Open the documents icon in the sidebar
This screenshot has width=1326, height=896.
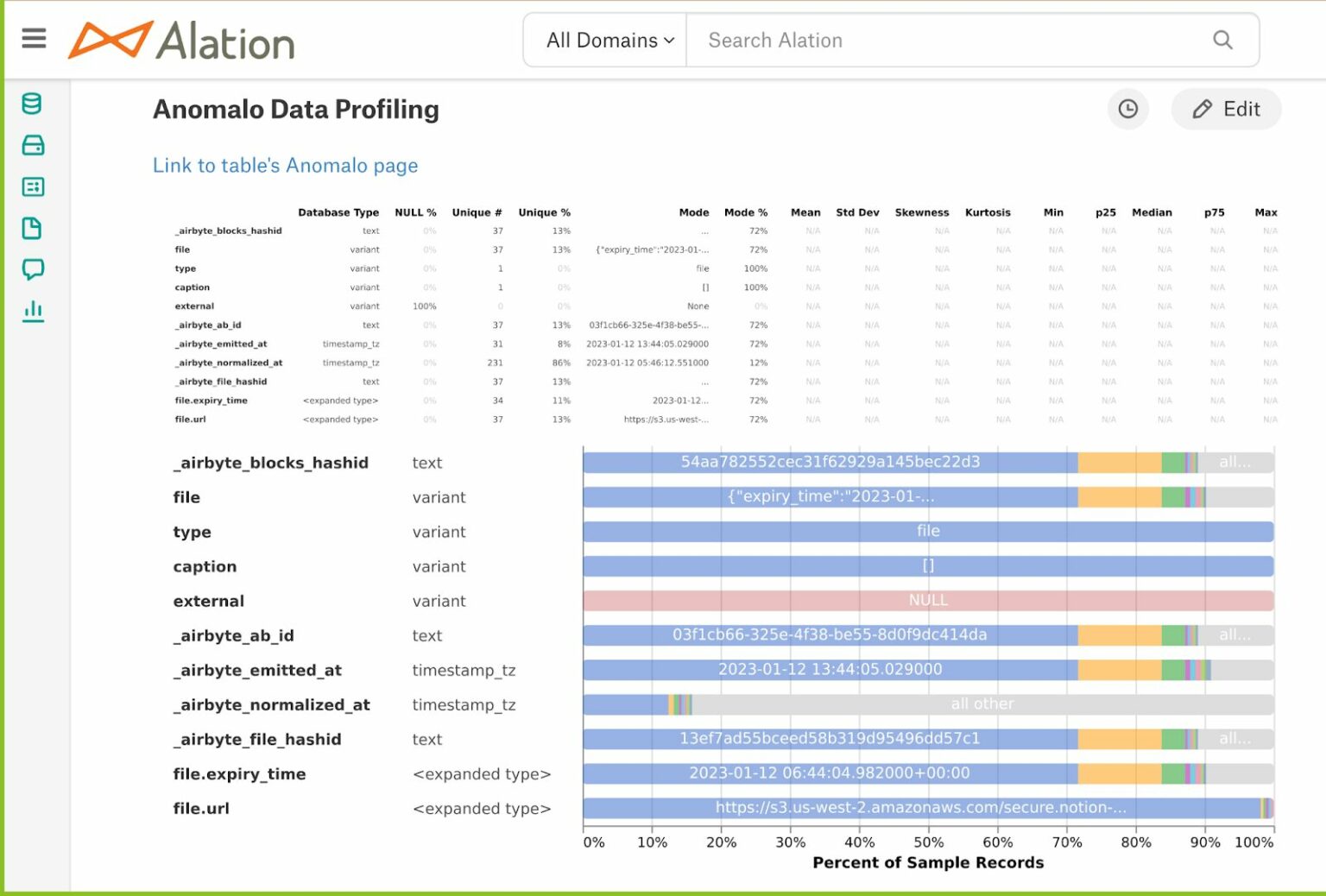[x=33, y=228]
